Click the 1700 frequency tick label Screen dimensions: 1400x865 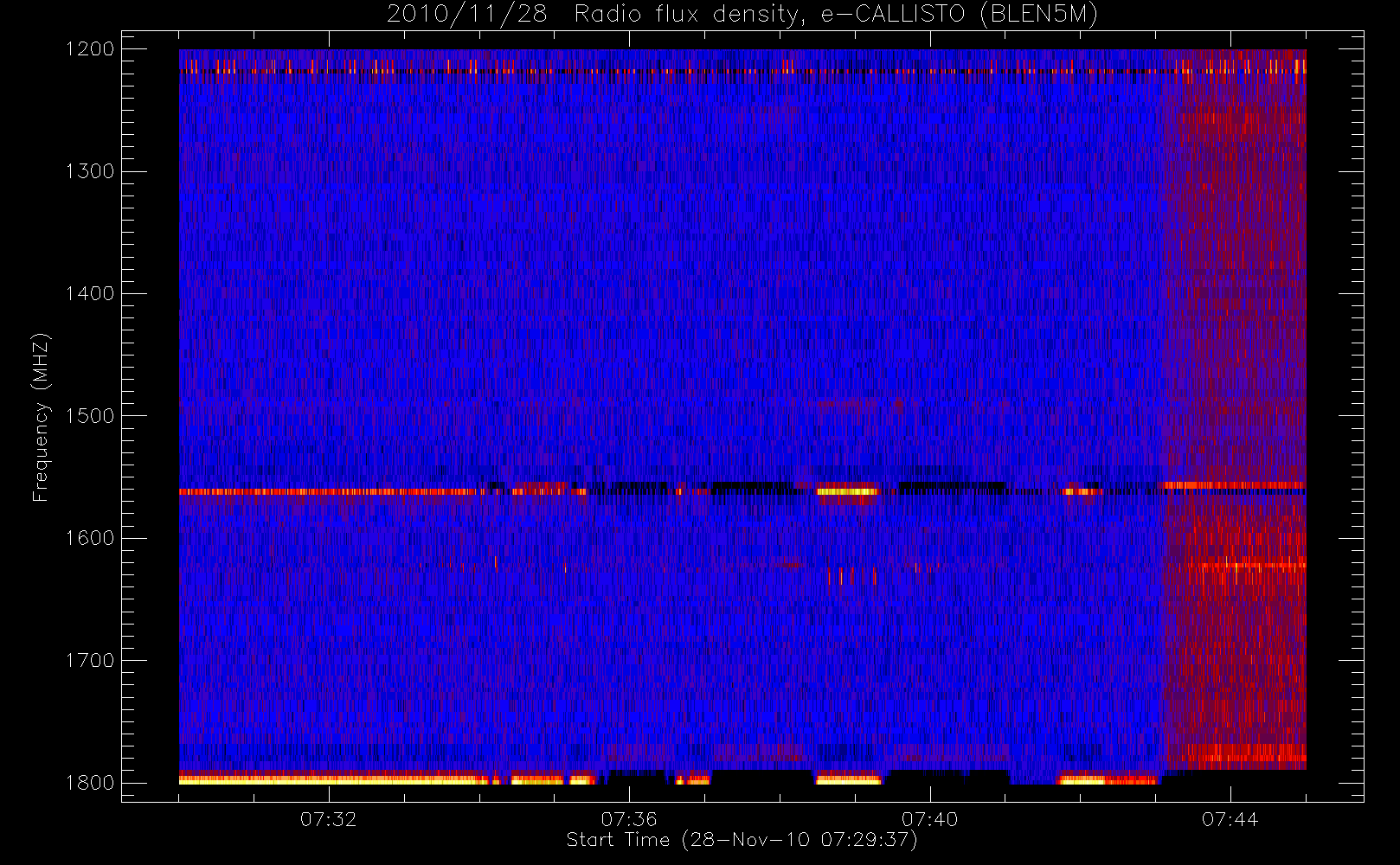[x=90, y=661]
